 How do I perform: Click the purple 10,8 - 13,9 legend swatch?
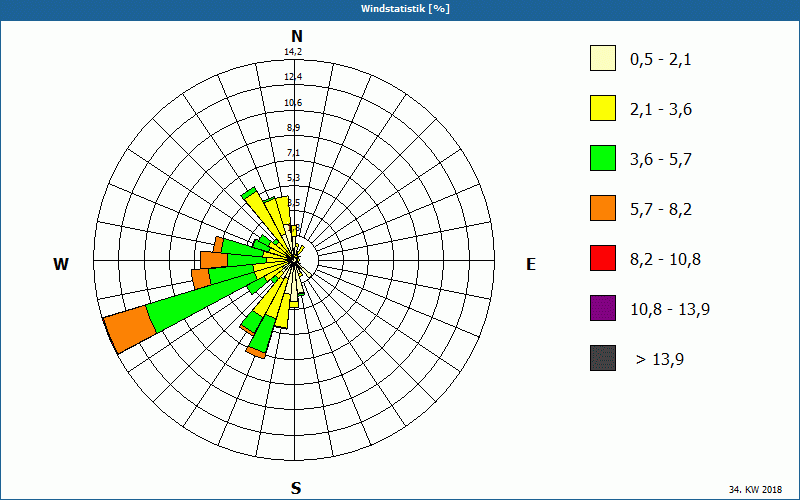[x=603, y=308]
